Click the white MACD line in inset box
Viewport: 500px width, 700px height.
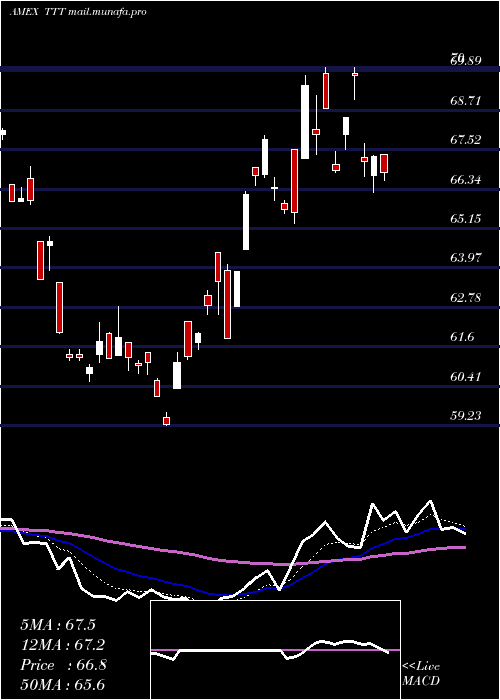(270, 650)
